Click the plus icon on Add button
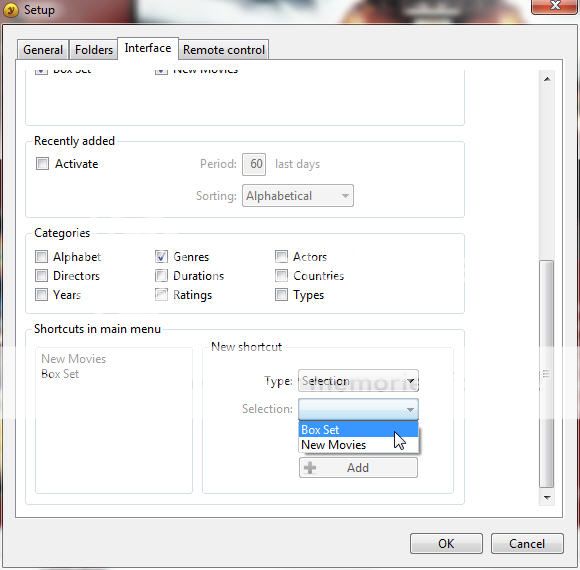Screen dimensions: 580x570 [310, 468]
